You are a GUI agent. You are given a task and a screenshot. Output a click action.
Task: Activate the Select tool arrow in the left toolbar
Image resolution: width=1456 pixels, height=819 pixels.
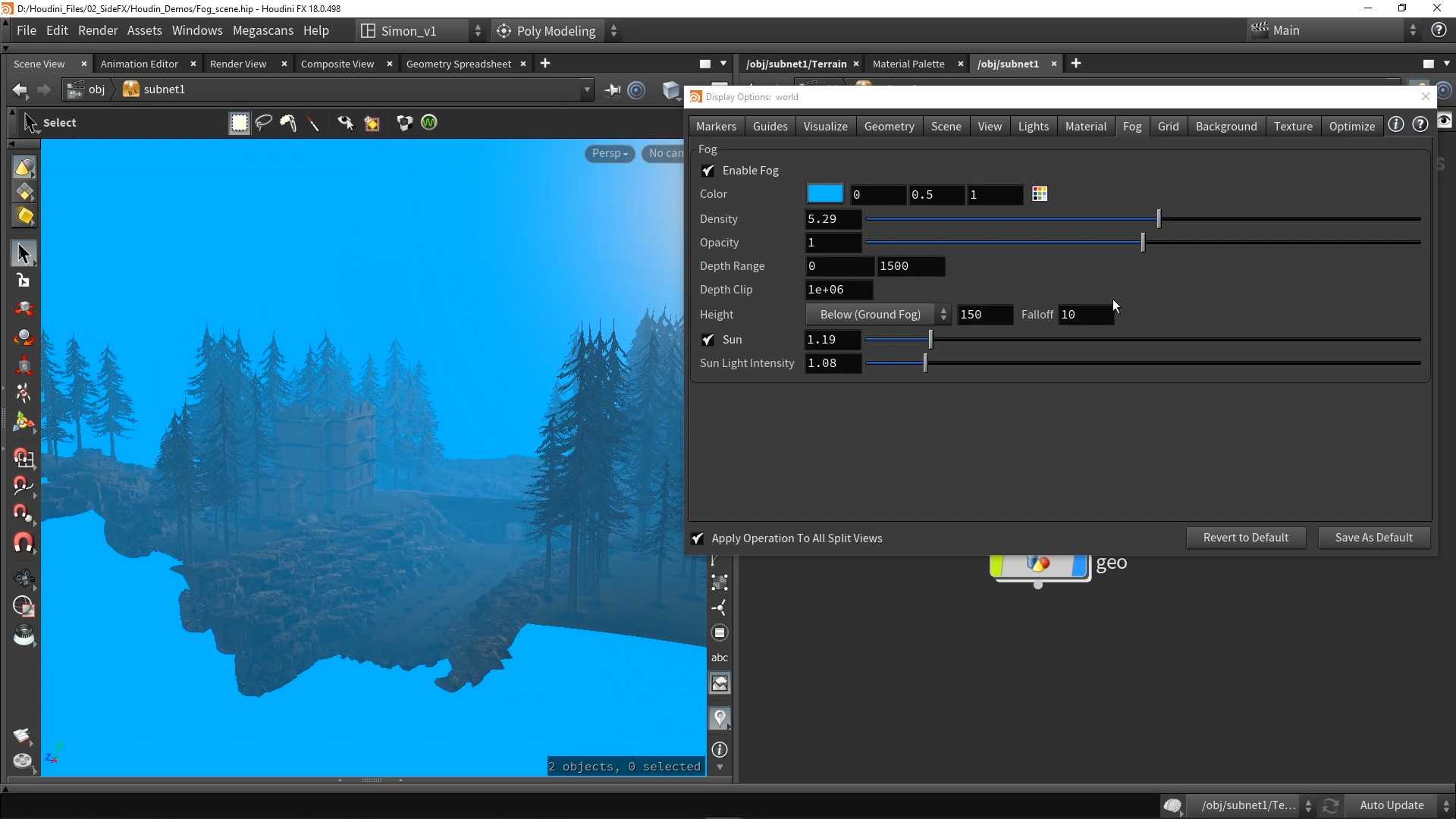[x=24, y=253]
